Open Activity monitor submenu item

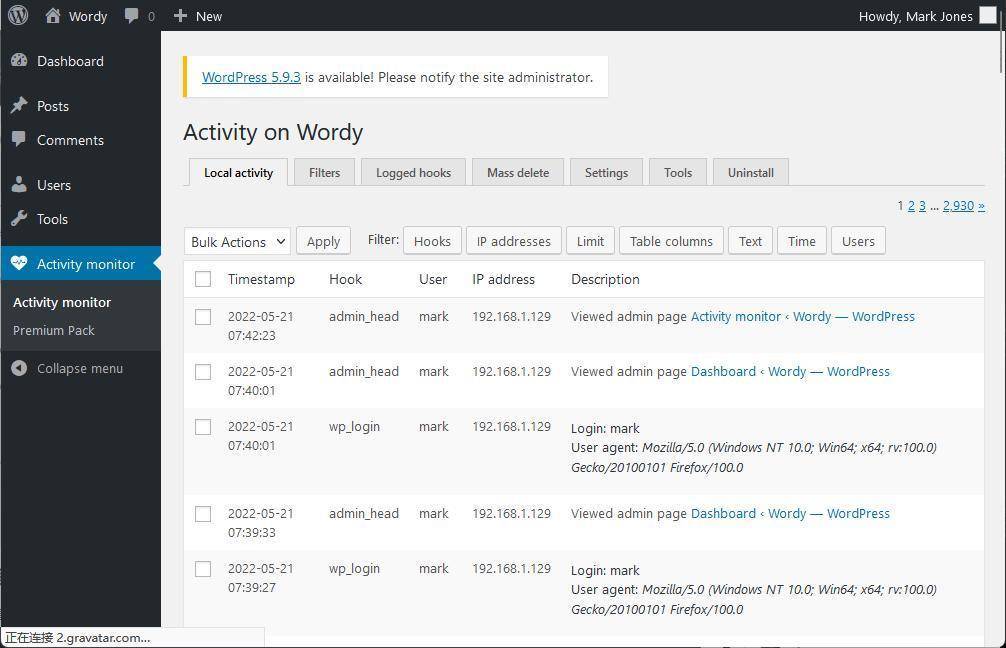pos(62,302)
